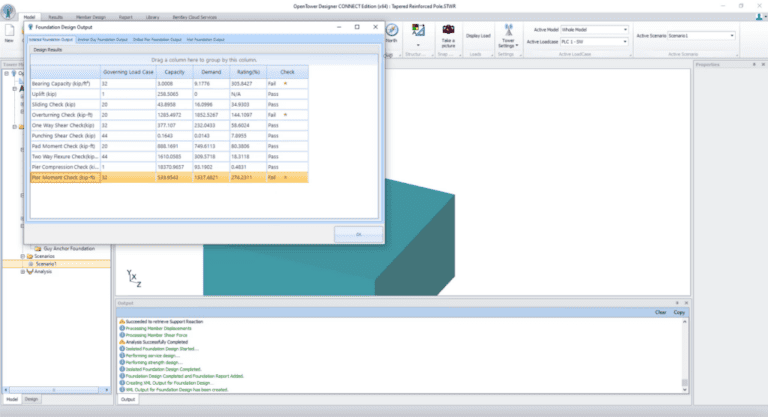This screenshot has height=417, width=768.
Task: Open the Active Loadcase dropdown
Action: (625, 42)
